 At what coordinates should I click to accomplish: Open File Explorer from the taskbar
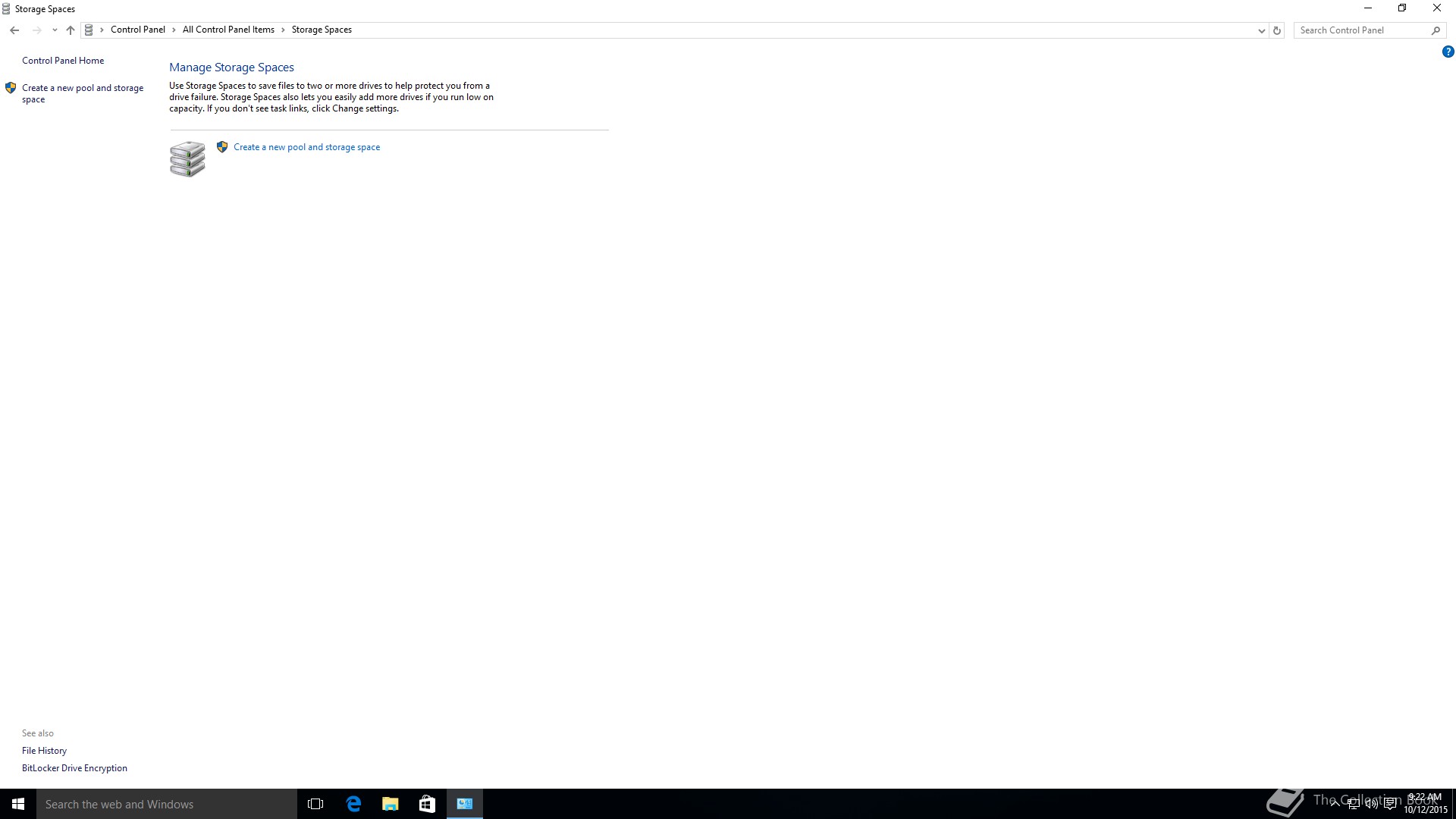391,804
